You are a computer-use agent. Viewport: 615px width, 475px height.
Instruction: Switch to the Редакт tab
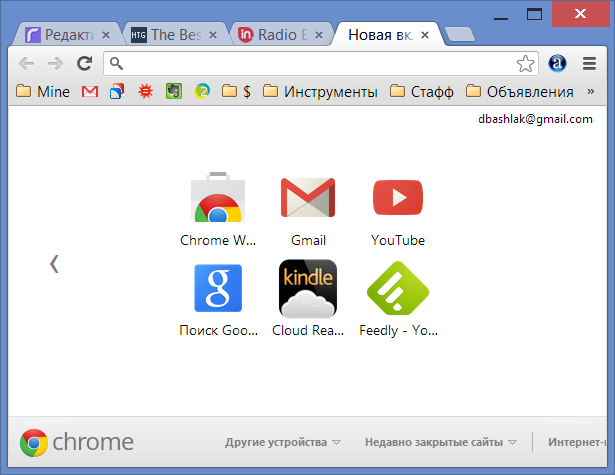(67, 35)
